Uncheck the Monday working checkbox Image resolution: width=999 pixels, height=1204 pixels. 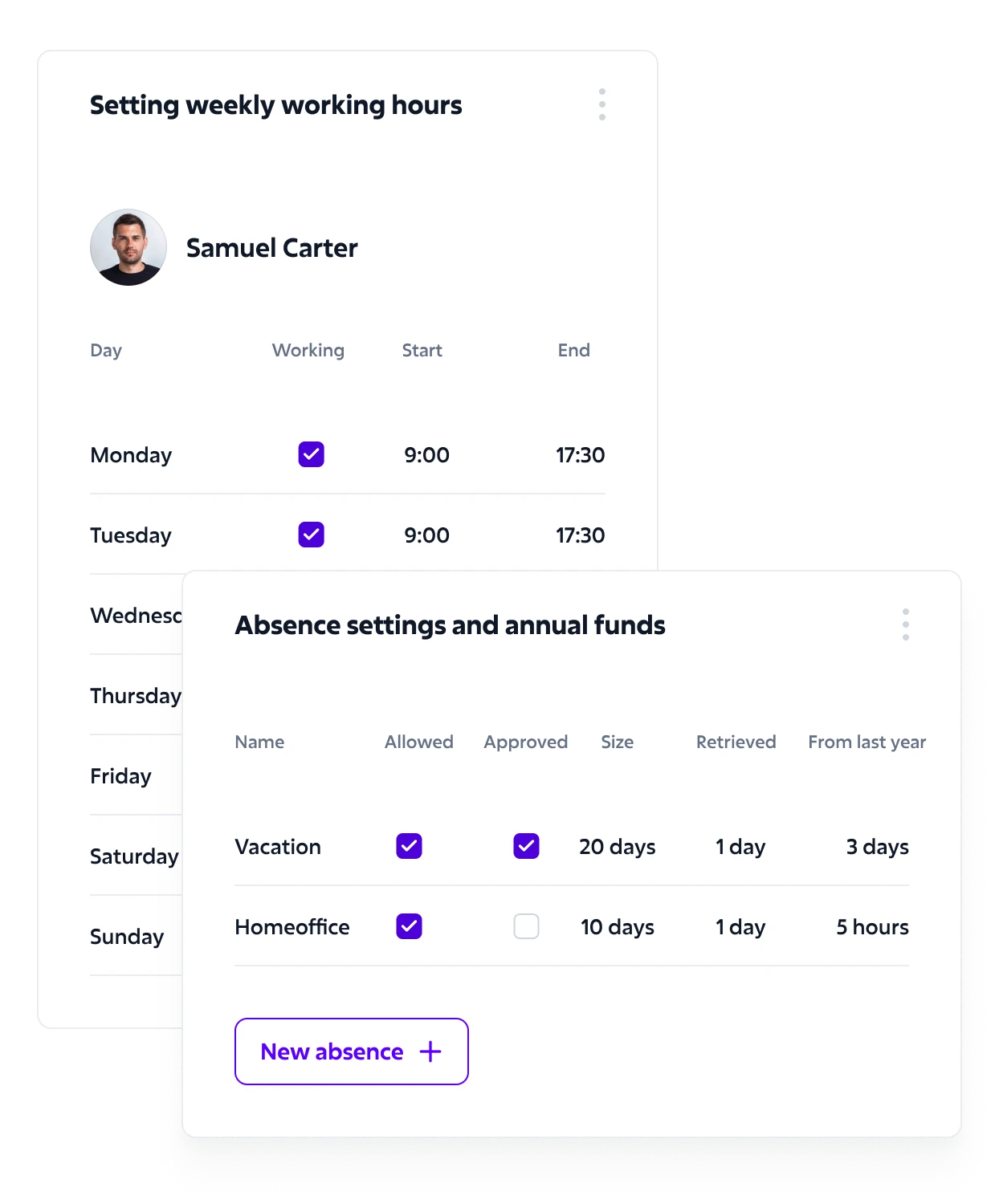click(x=312, y=454)
